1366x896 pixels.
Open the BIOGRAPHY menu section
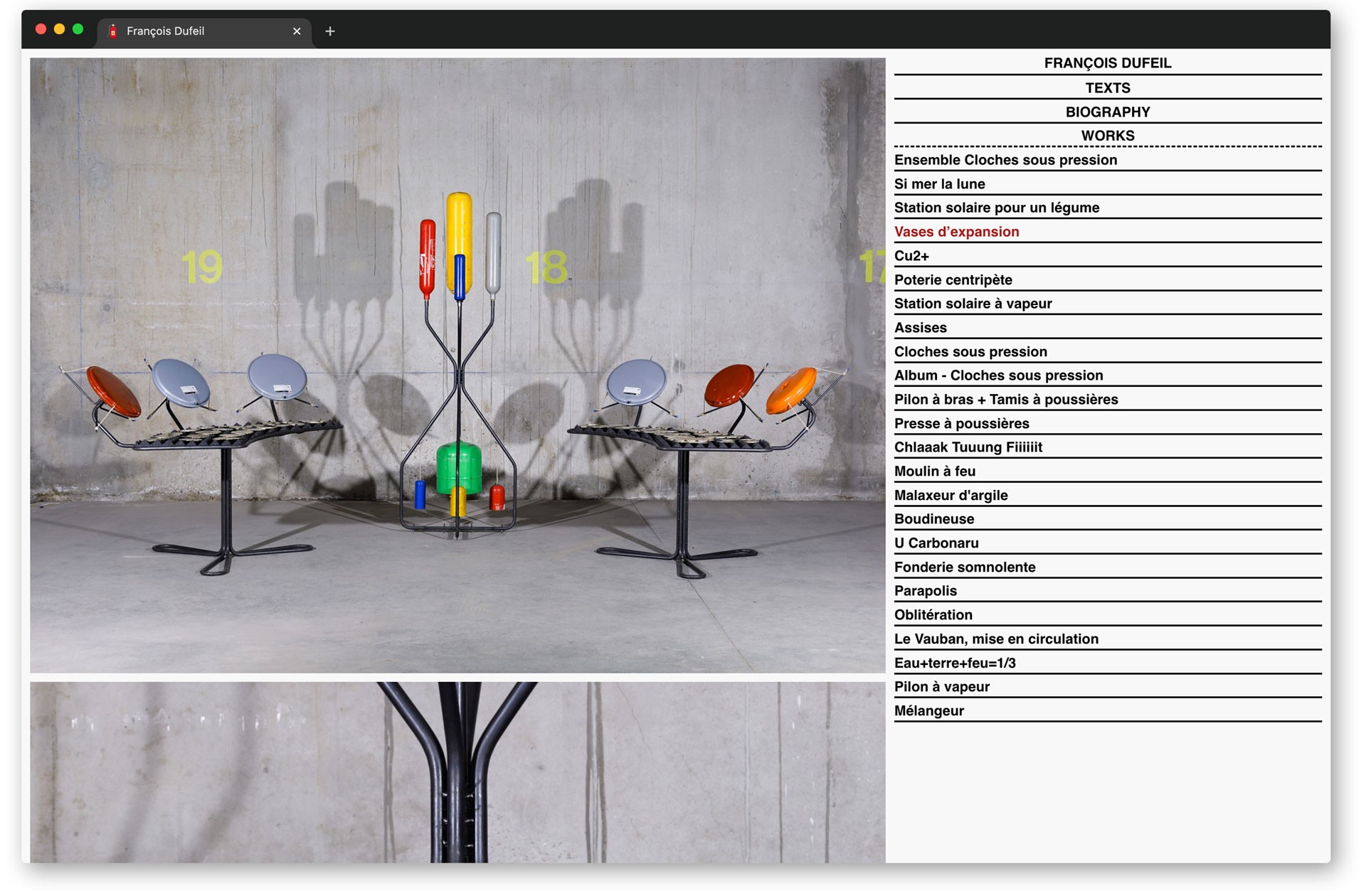click(x=1107, y=112)
